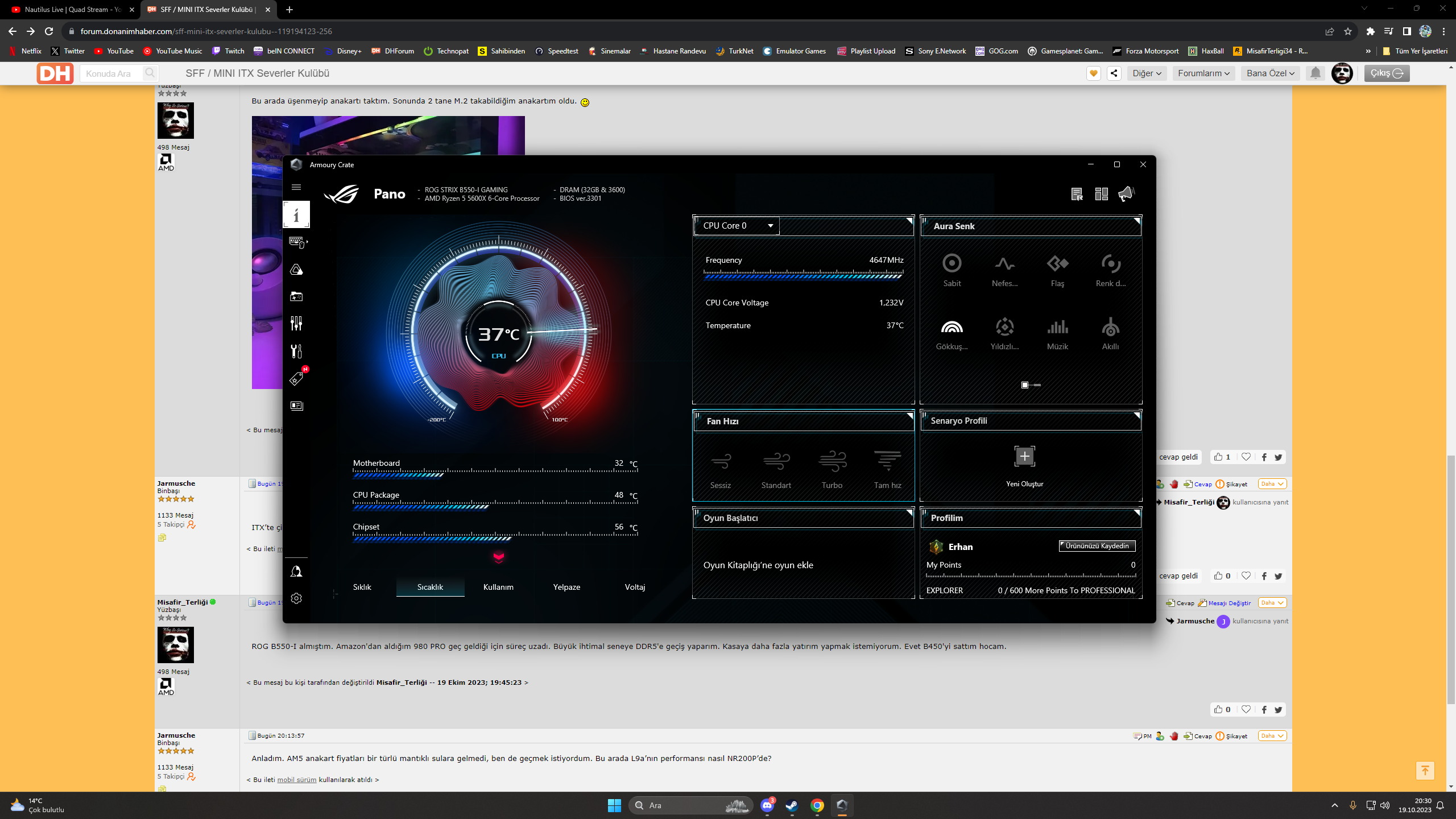Viewport: 1456px width, 819px height.
Task: Open Windows Start menu
Action: coord(614,805)
